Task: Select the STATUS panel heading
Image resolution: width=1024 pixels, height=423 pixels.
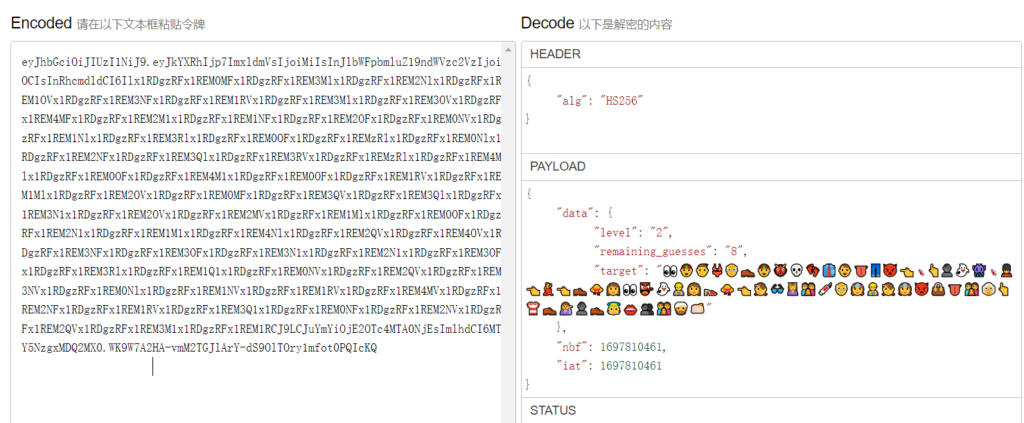Action: (x=553, y=410)
